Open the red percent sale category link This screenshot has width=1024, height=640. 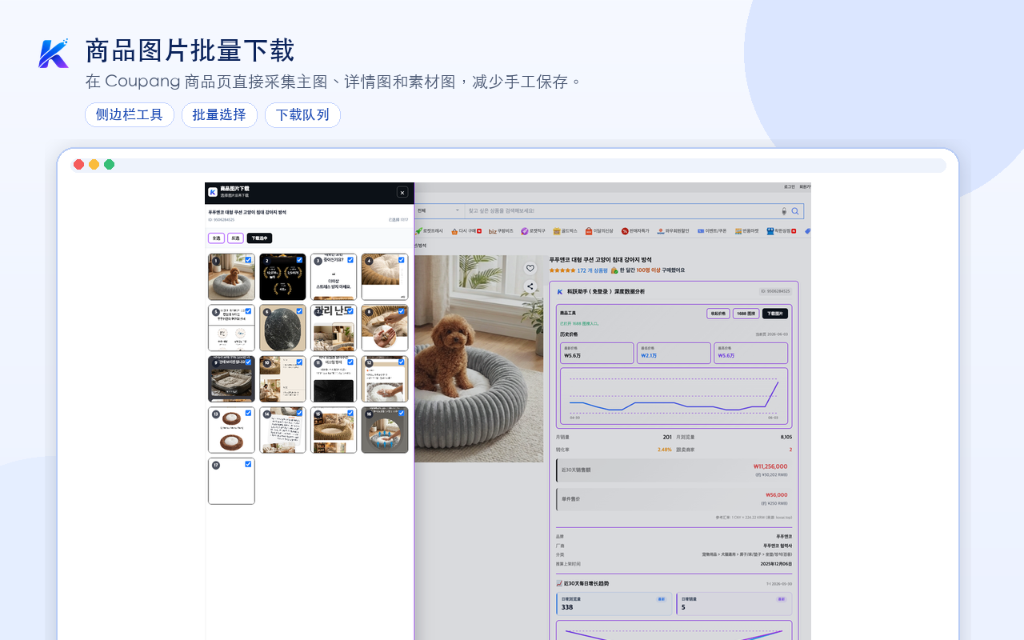[x=635, y=231]
